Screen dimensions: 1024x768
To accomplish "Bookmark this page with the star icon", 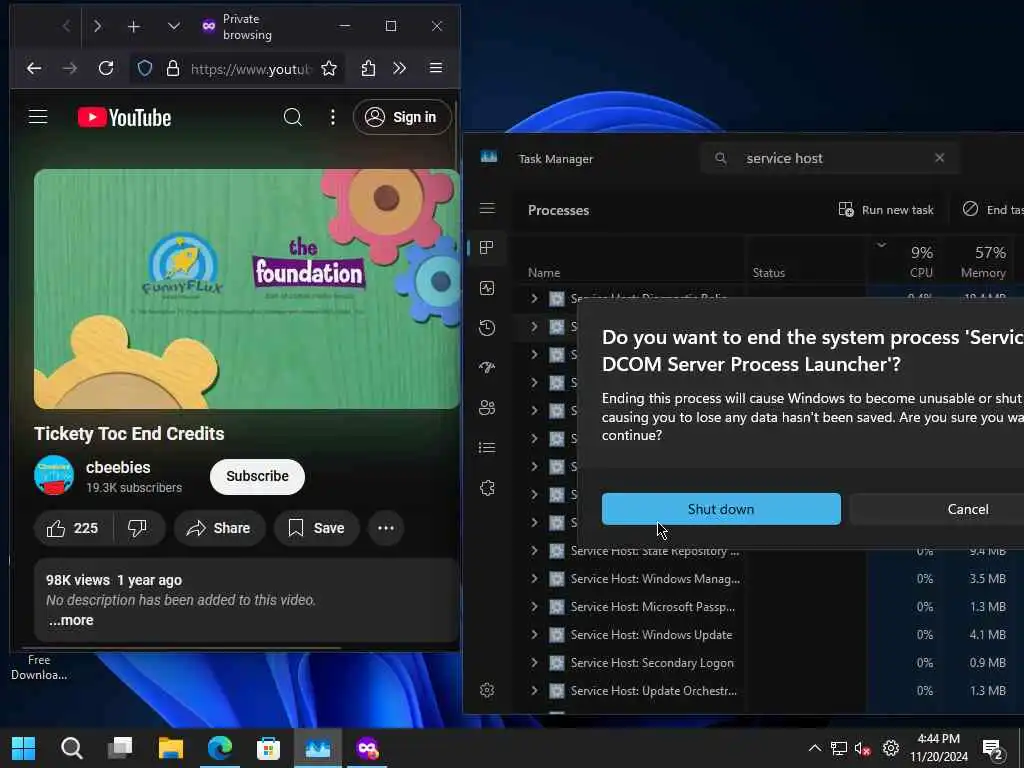I will tap(329, 68).
